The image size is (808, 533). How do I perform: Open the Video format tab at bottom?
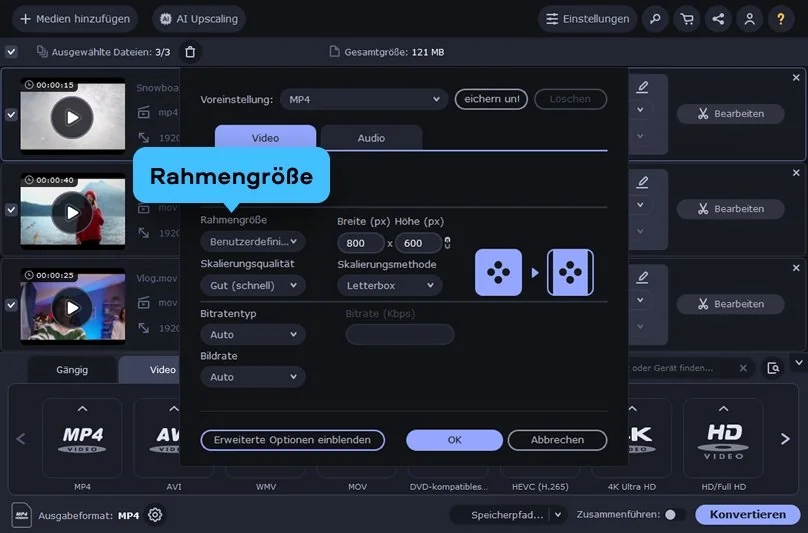pos(149,370)
